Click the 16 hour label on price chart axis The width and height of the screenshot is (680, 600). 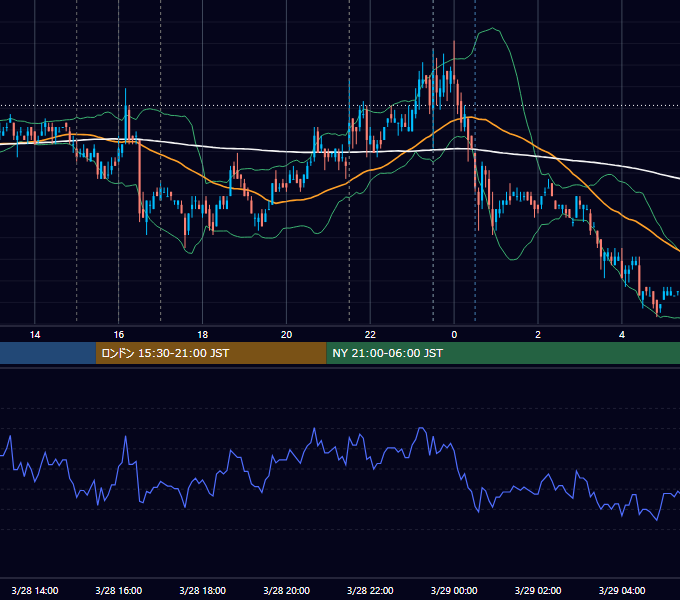click(118, 335)
